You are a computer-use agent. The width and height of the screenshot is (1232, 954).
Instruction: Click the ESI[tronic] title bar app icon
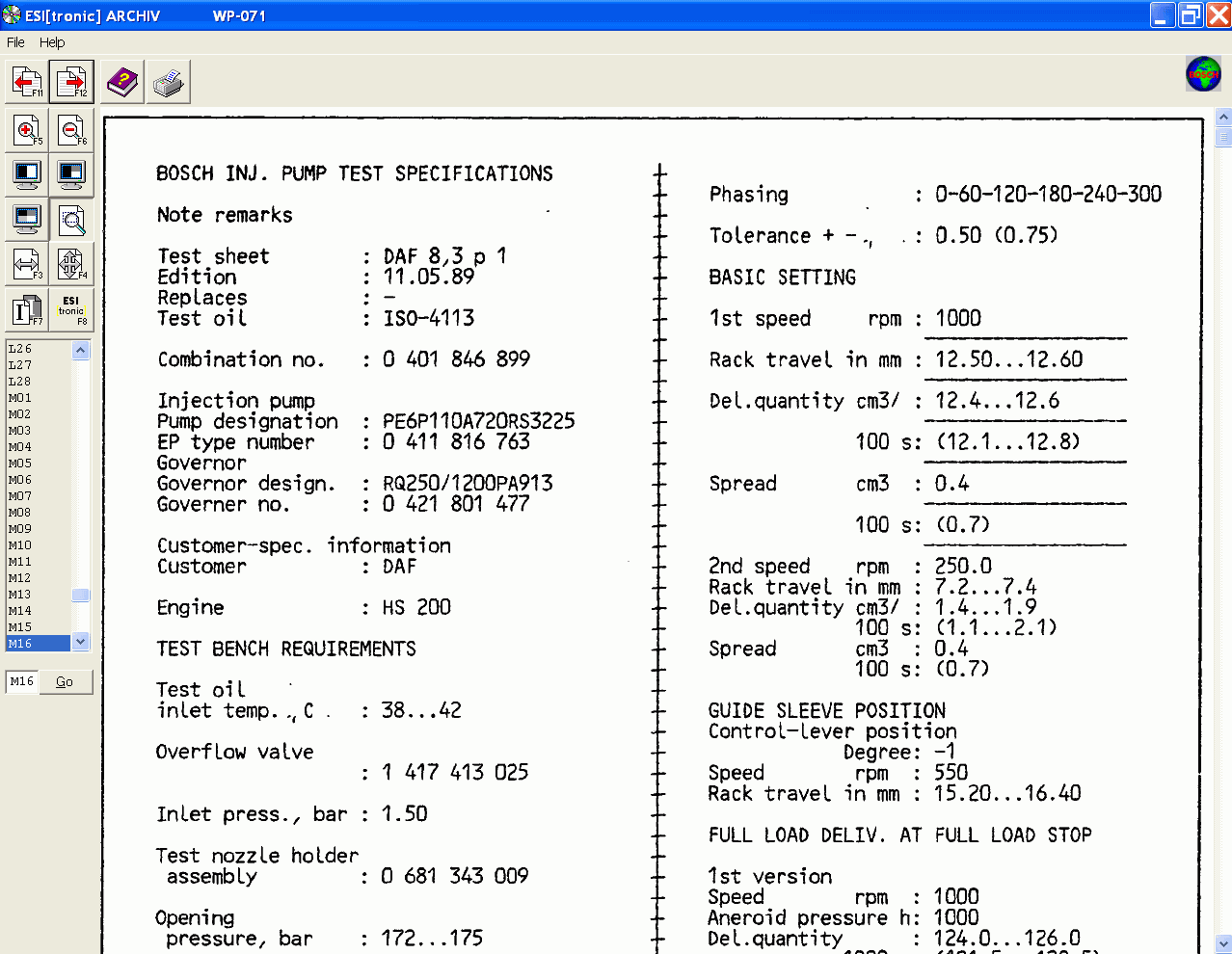coord(12,15)
